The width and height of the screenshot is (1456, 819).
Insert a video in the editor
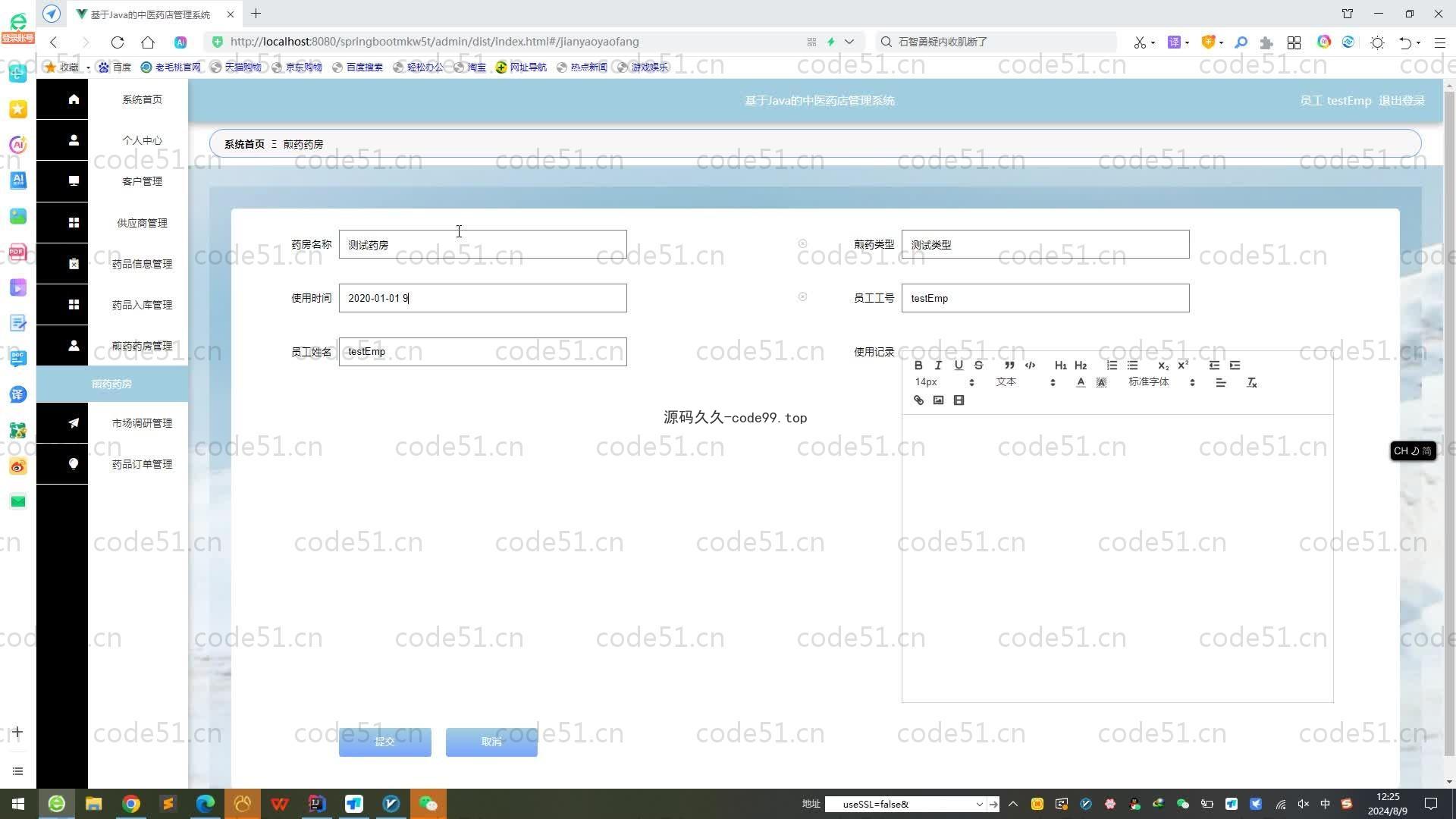pos(959,400)
